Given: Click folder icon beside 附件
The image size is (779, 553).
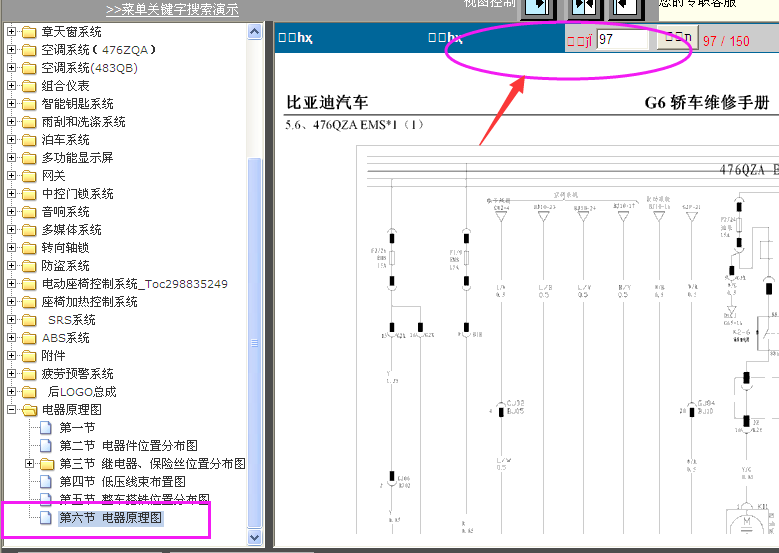Looking at the screenshot, I should [x=29, y=356].
